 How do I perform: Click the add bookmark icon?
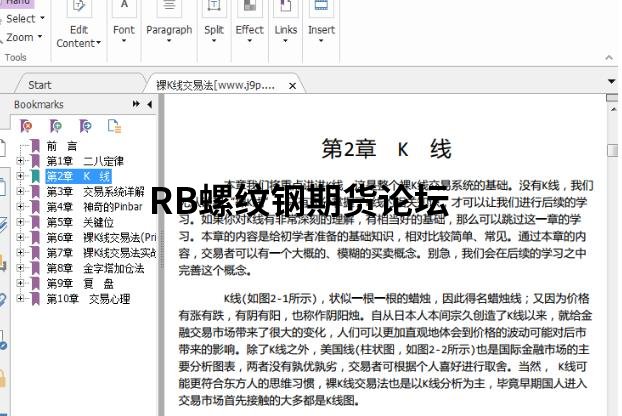[x=56, y=126]
